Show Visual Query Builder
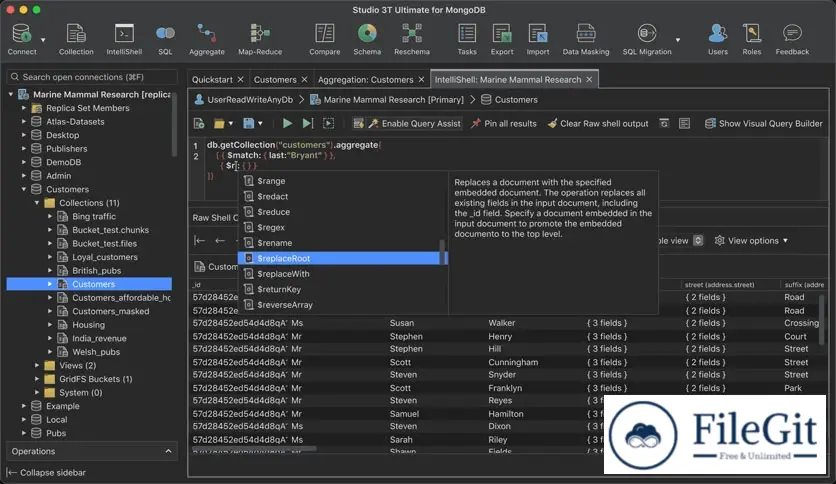Image resolution: width=836 pixels, height=484 pixels. 764,124
